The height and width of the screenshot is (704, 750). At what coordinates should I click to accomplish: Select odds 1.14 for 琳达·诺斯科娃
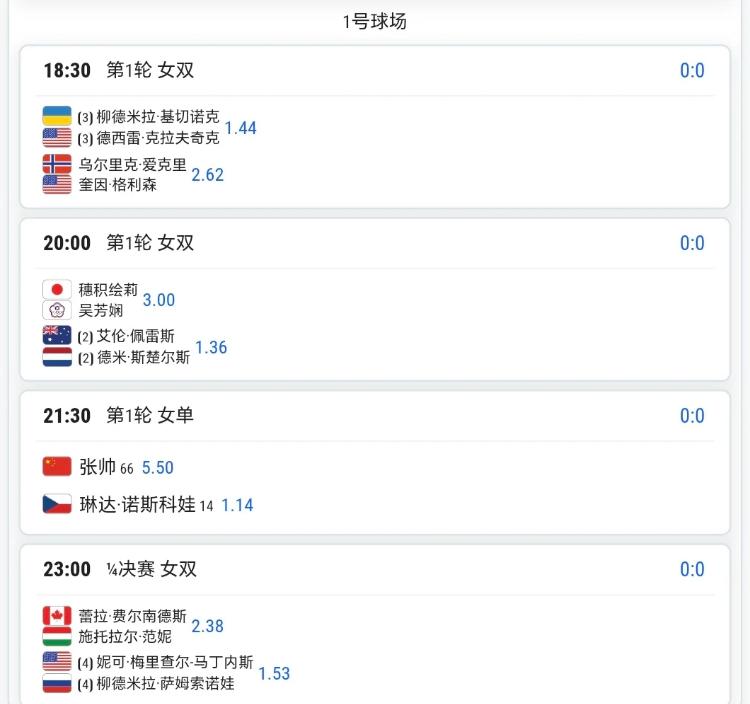click(237, 505)
